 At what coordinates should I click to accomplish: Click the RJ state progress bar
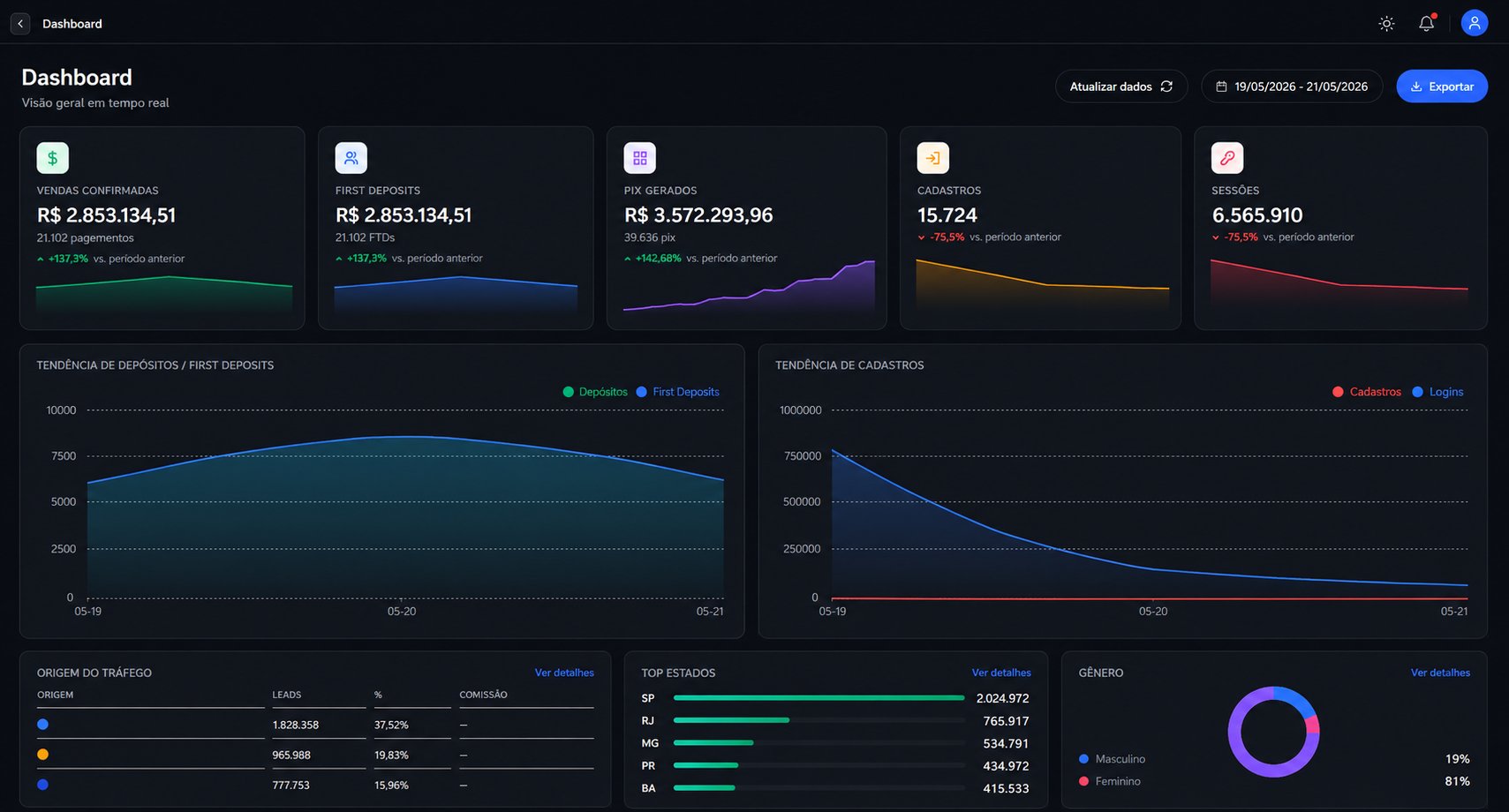(819, 720)
